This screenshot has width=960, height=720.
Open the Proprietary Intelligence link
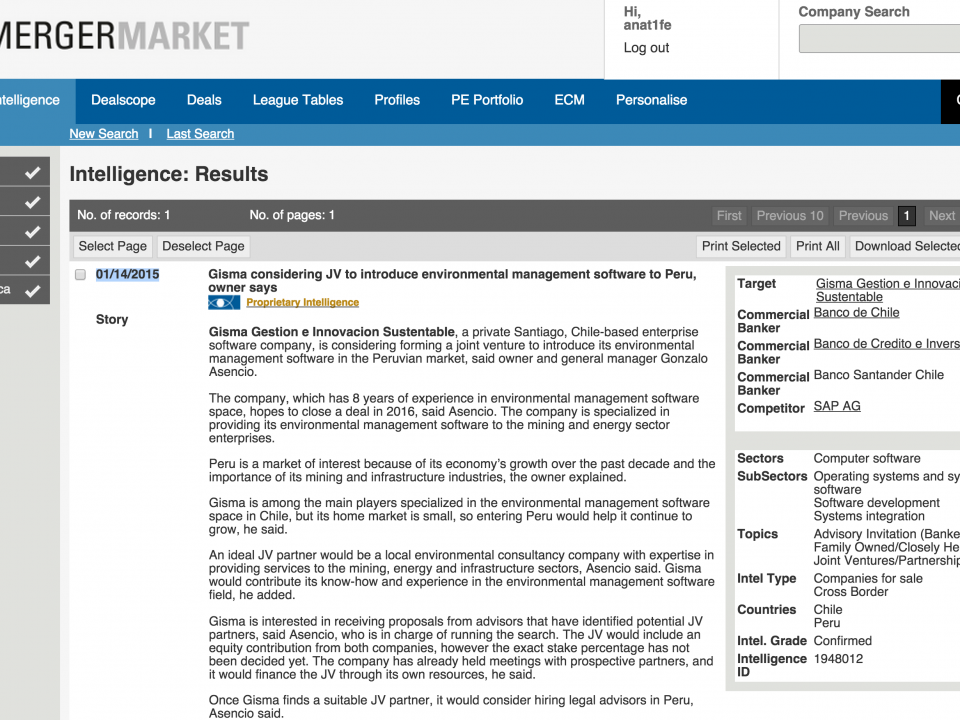[x=302, y=302]
